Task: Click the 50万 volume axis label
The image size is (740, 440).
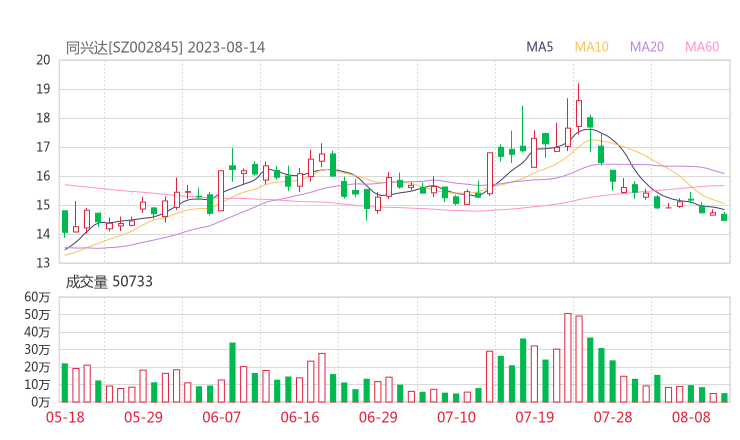Action: [37, 314]
